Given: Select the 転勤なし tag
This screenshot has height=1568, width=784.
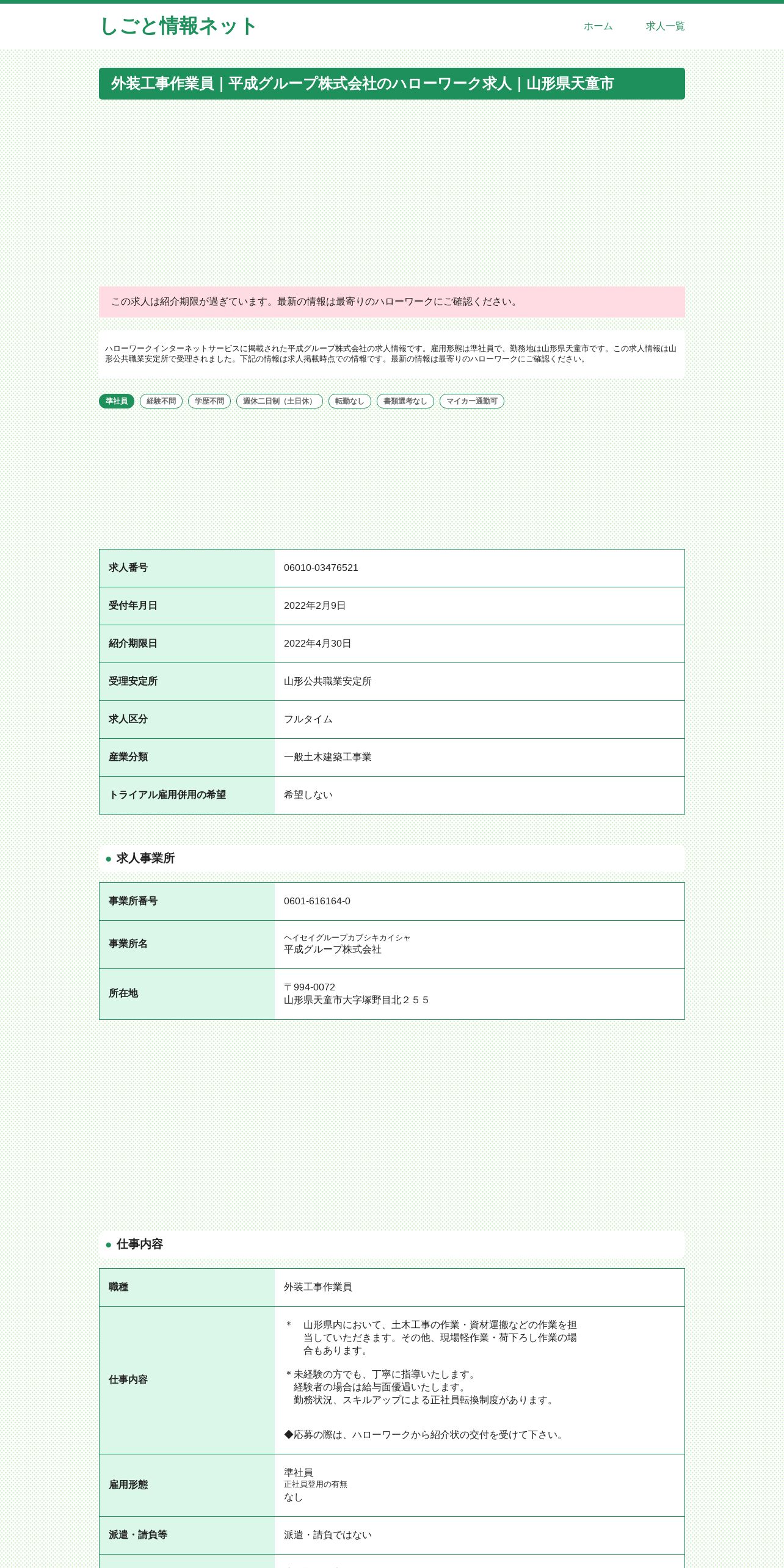Looking at the screenshot, I should click(x=350, y=401).
